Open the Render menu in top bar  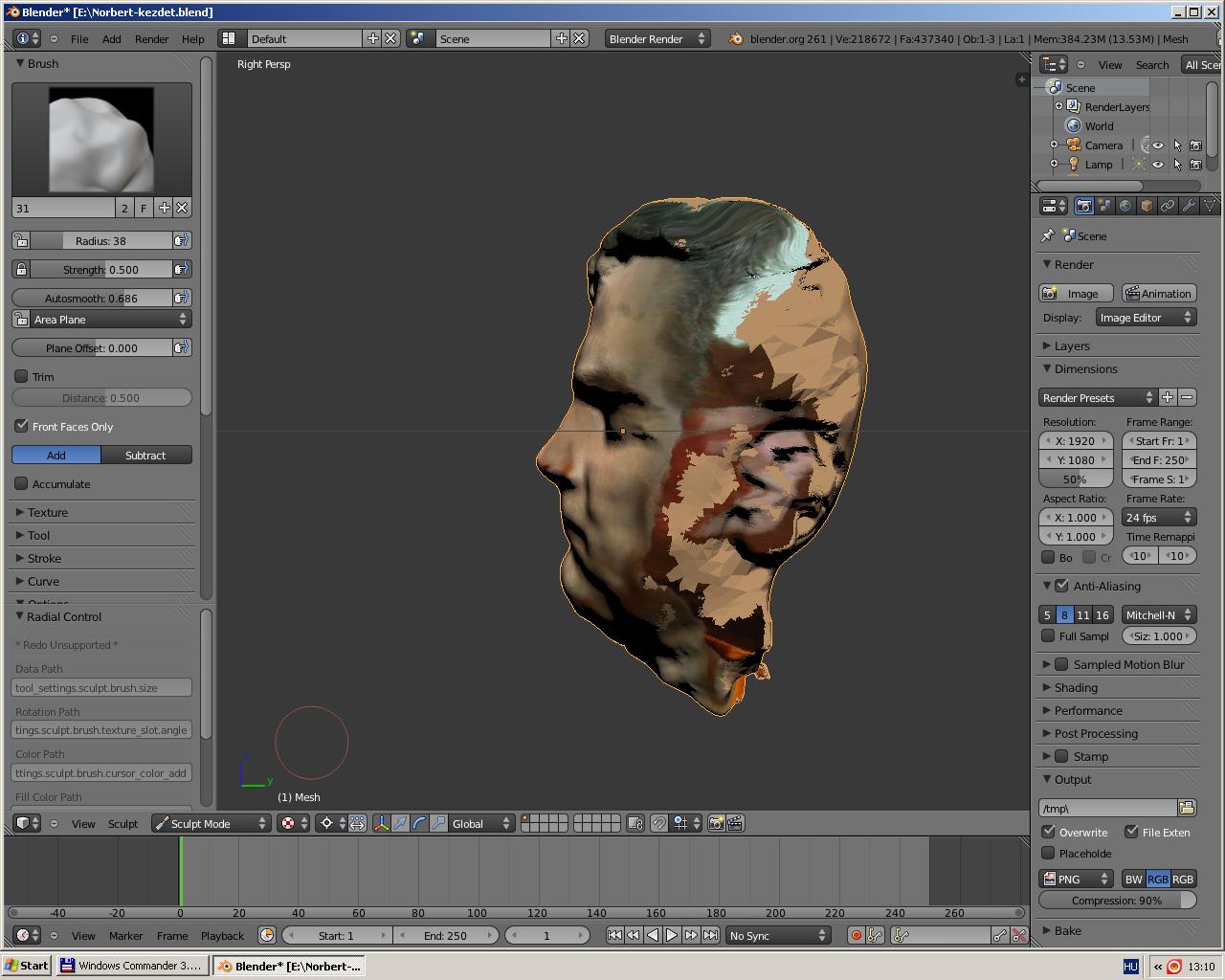(151, 39)
